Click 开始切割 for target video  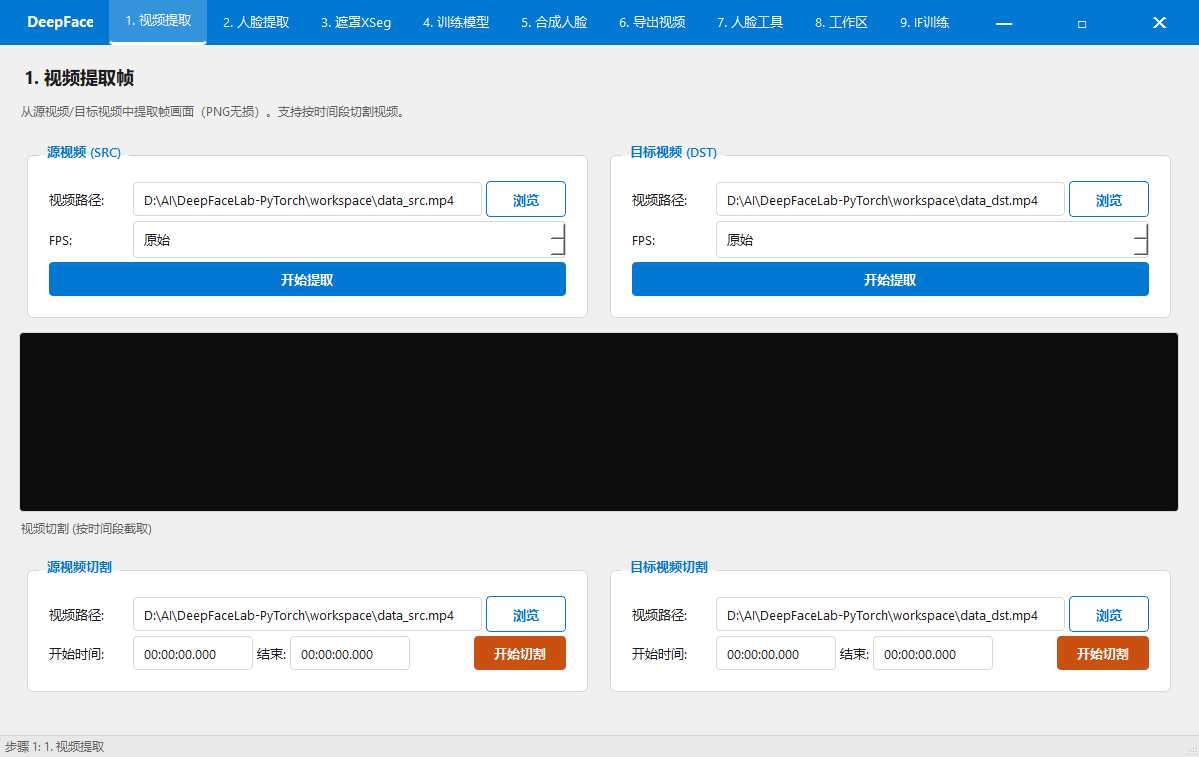tap(1103, 653)
